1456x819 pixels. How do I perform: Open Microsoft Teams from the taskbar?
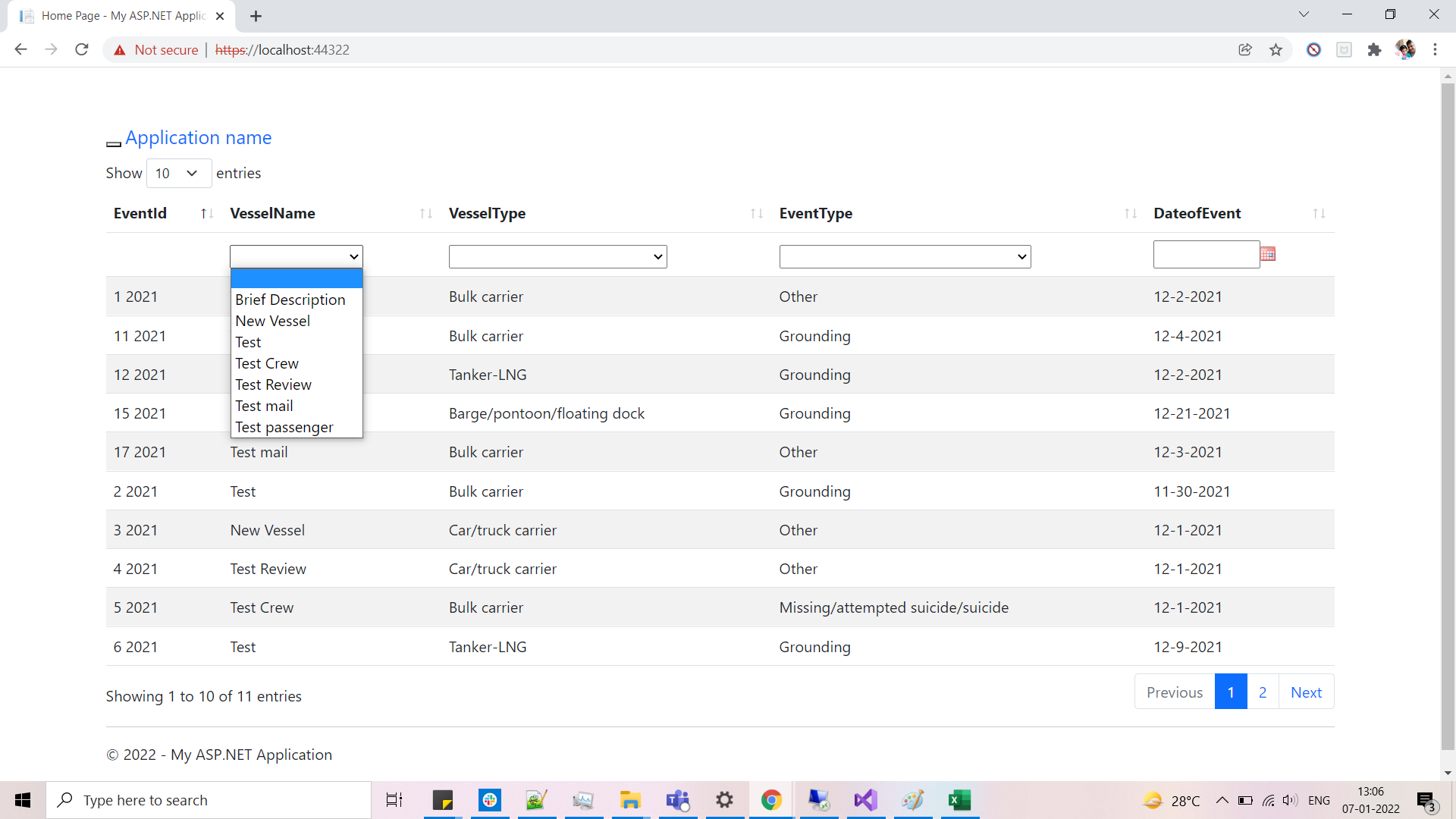point(677,800)
